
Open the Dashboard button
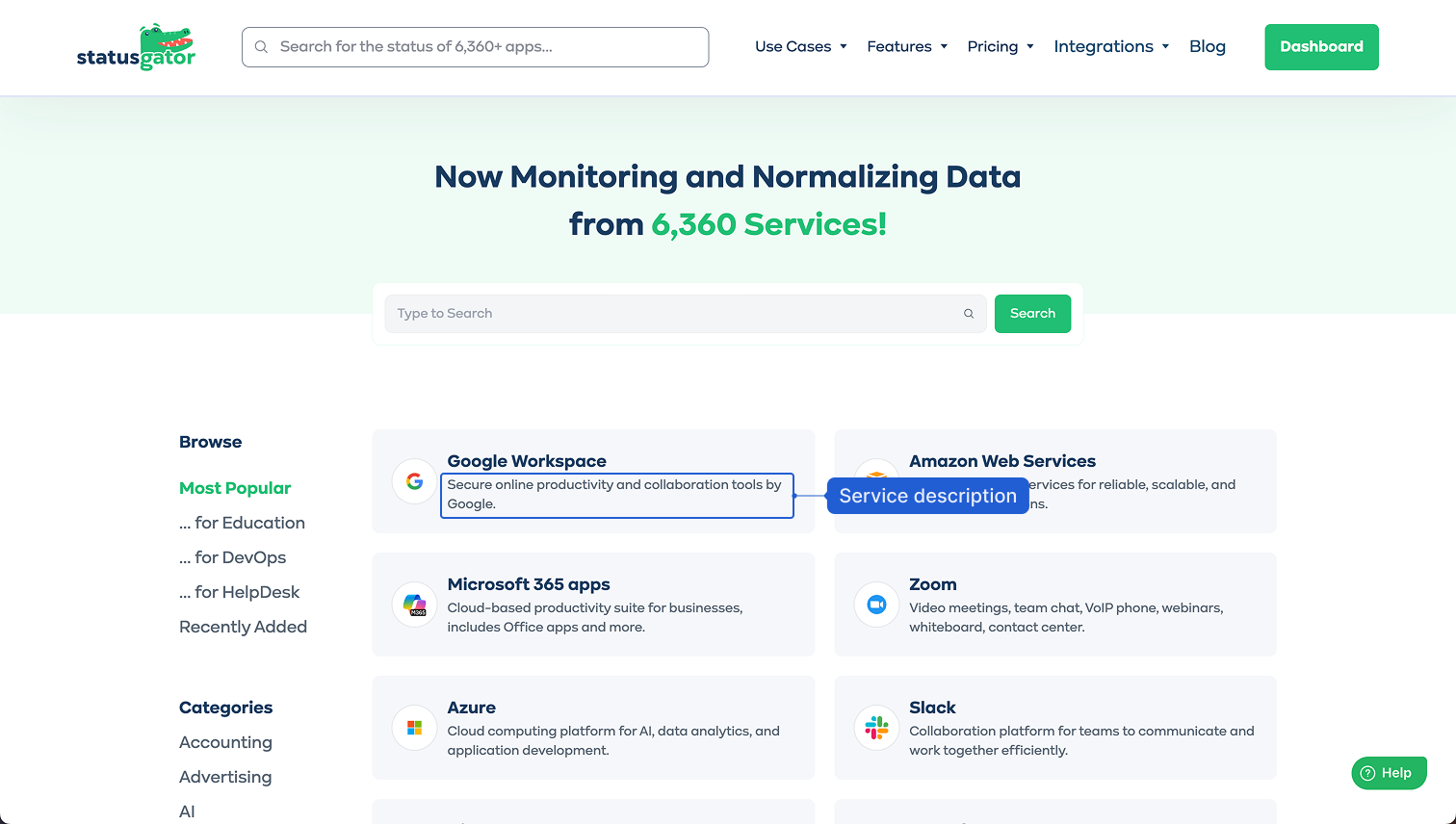point(1321,47)
